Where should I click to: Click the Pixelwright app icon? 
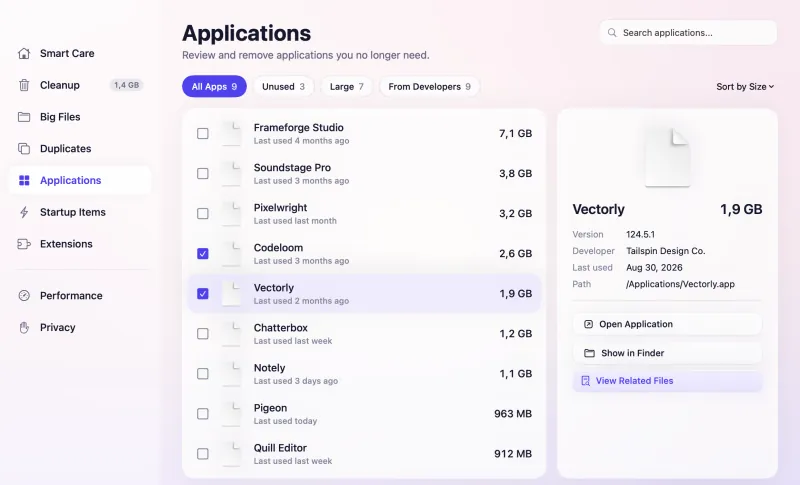coord(231,214)
